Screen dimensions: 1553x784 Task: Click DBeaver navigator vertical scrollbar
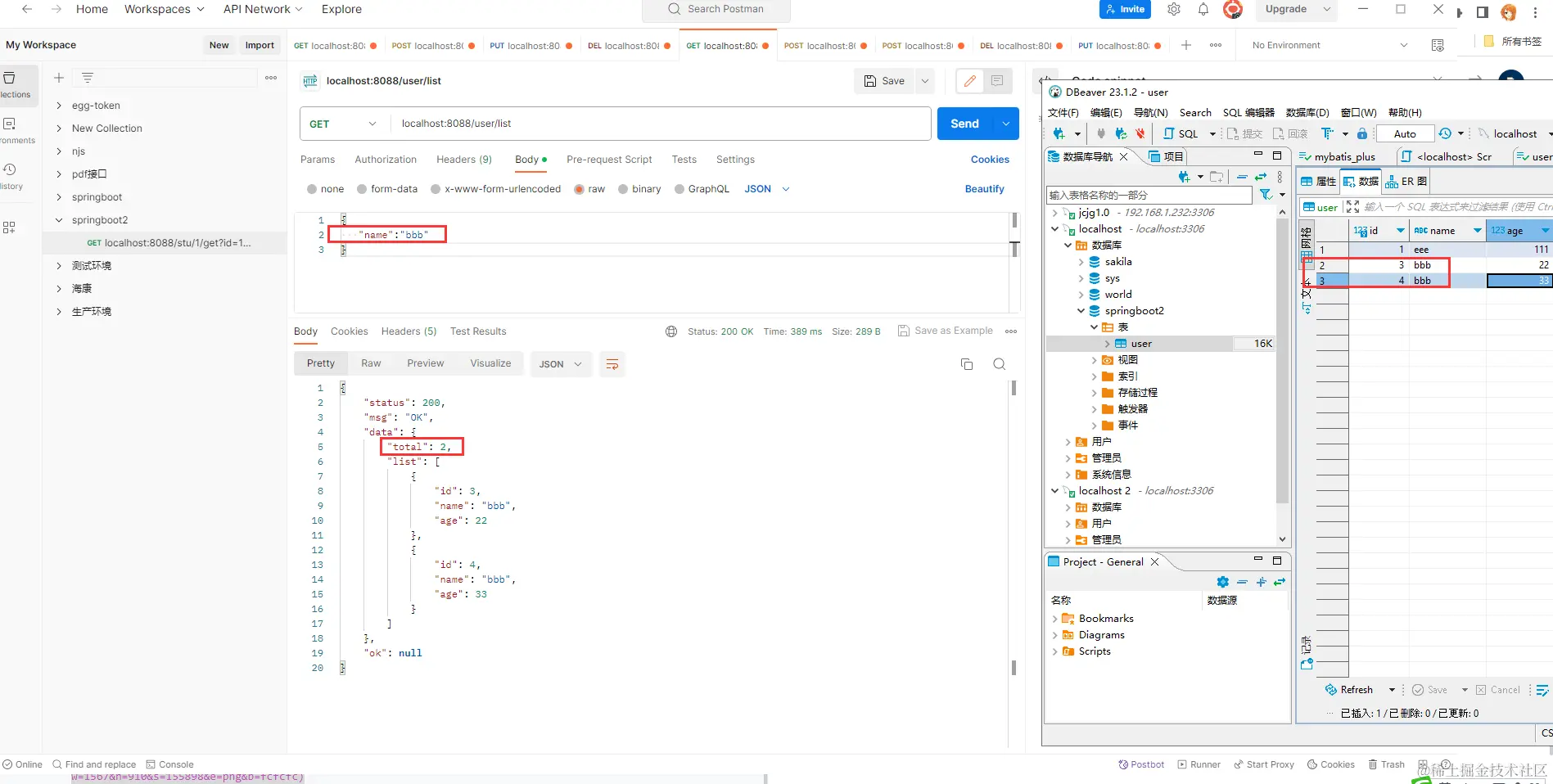[1283, 360]
